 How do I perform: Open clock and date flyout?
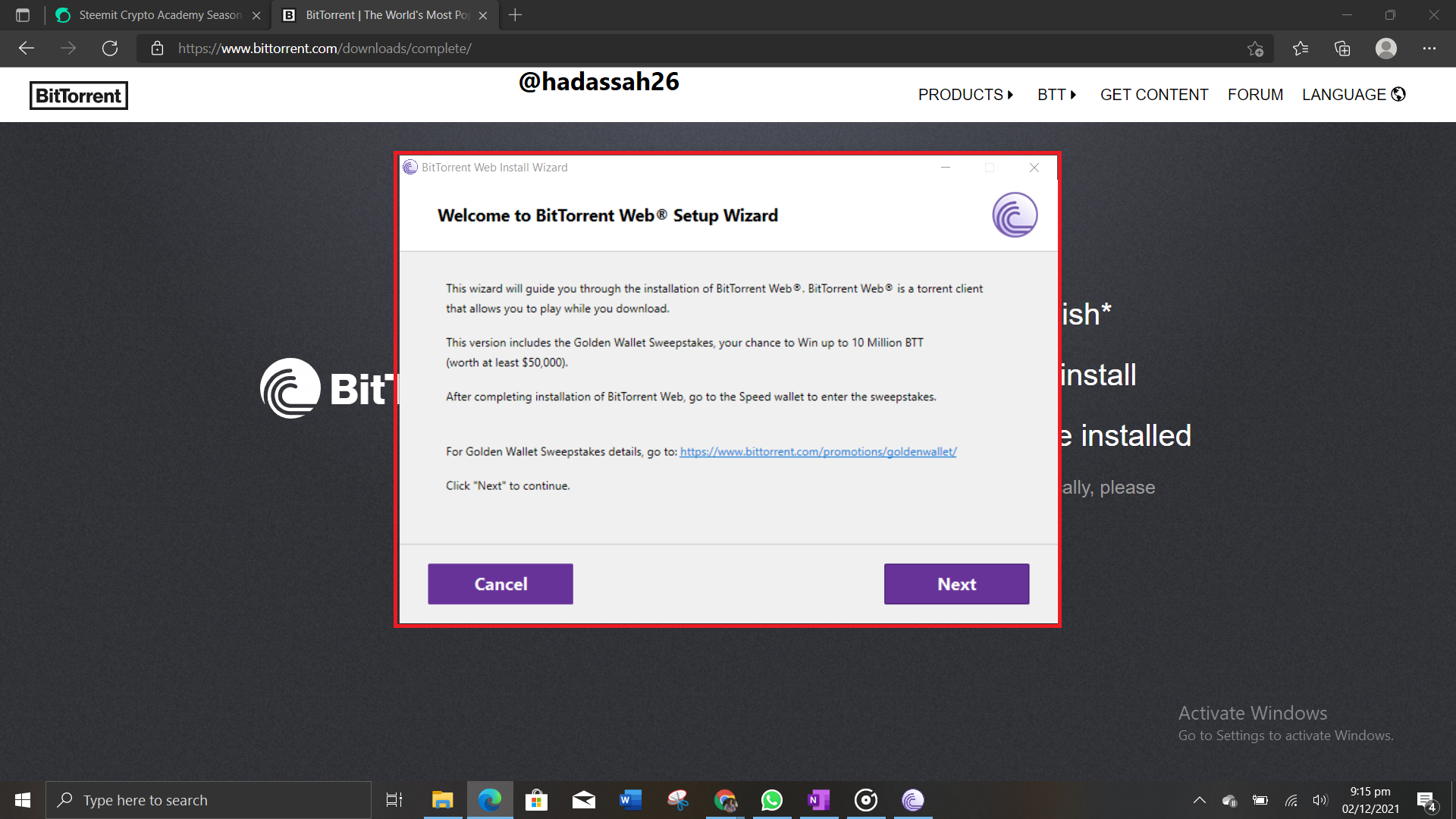(1370, 800)
